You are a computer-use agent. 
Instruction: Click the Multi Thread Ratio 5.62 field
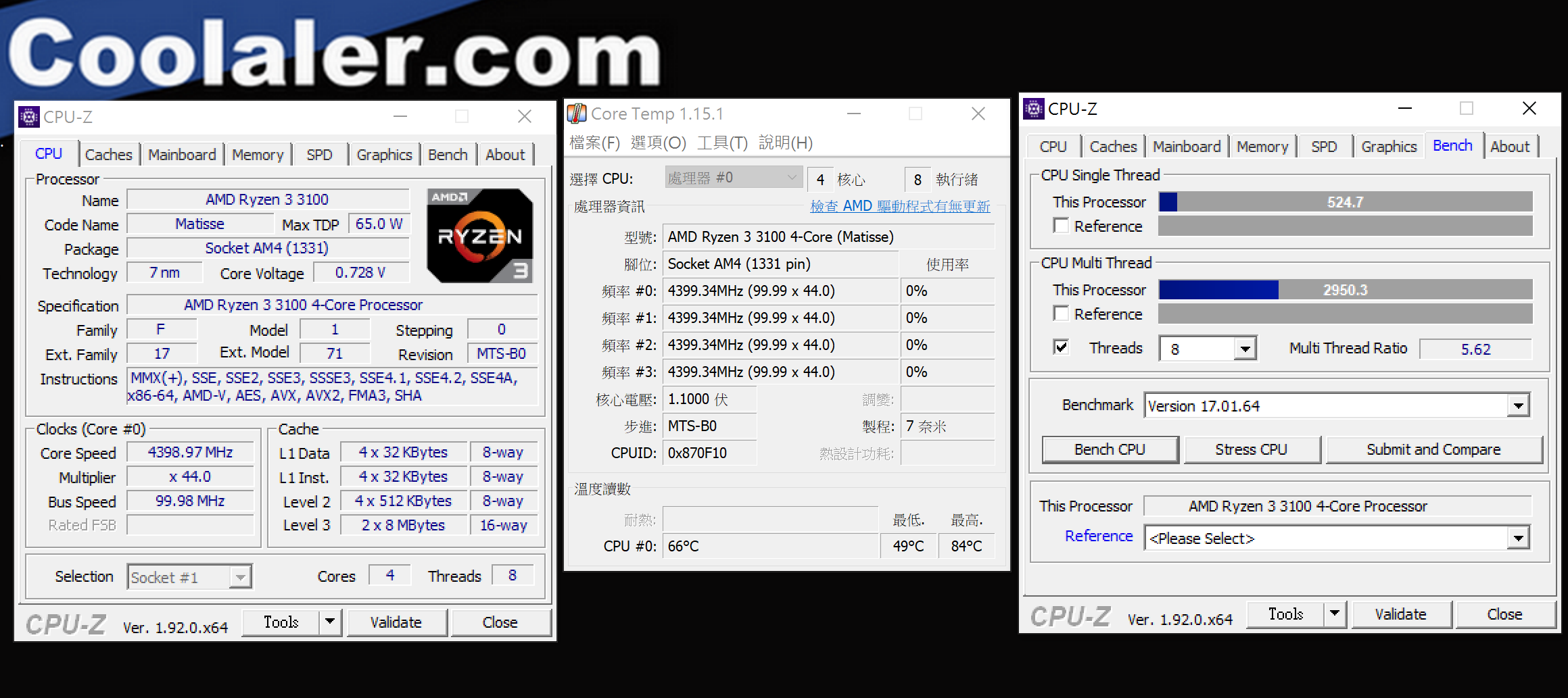1475,349
